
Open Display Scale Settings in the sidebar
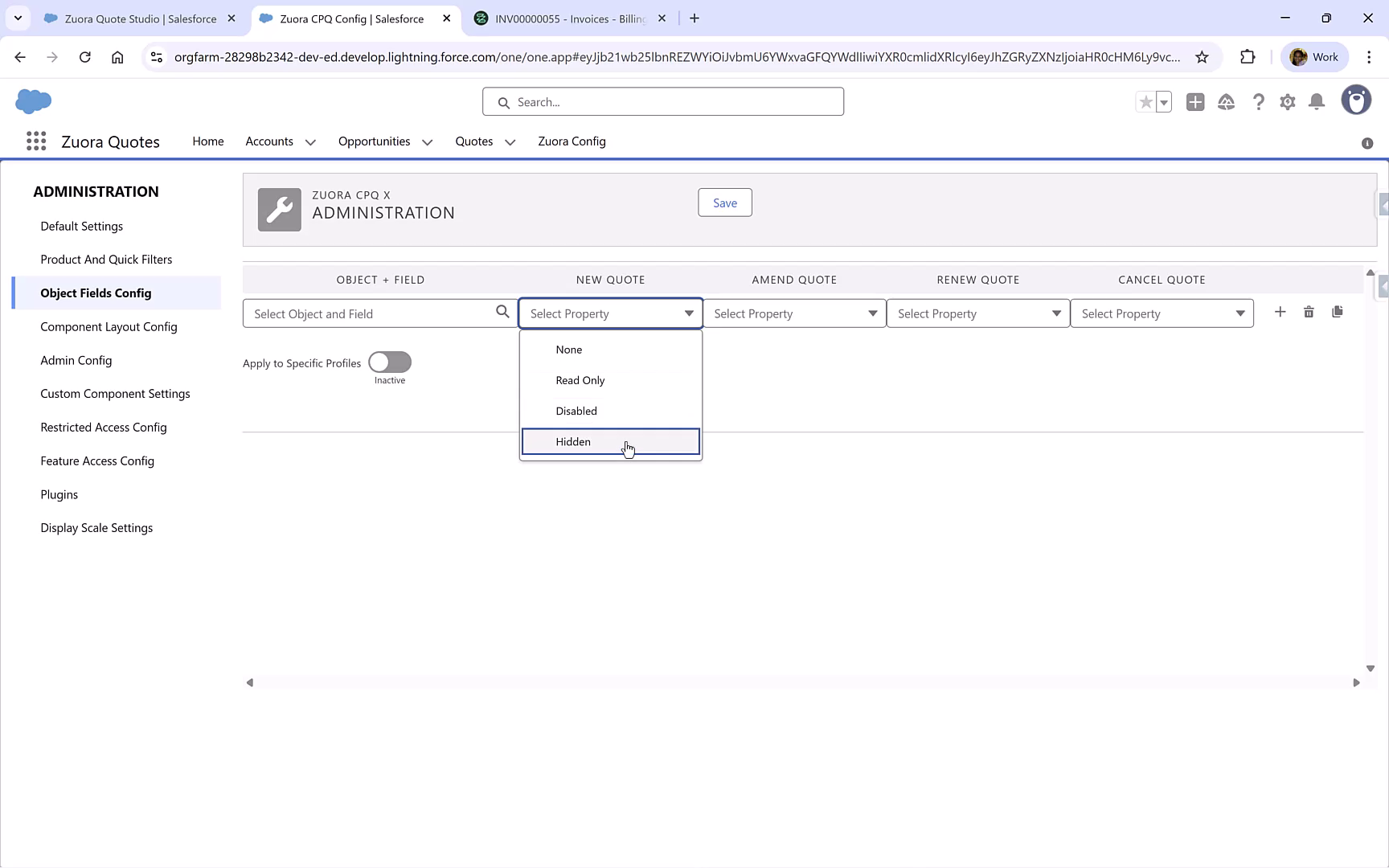click(96, 527)
